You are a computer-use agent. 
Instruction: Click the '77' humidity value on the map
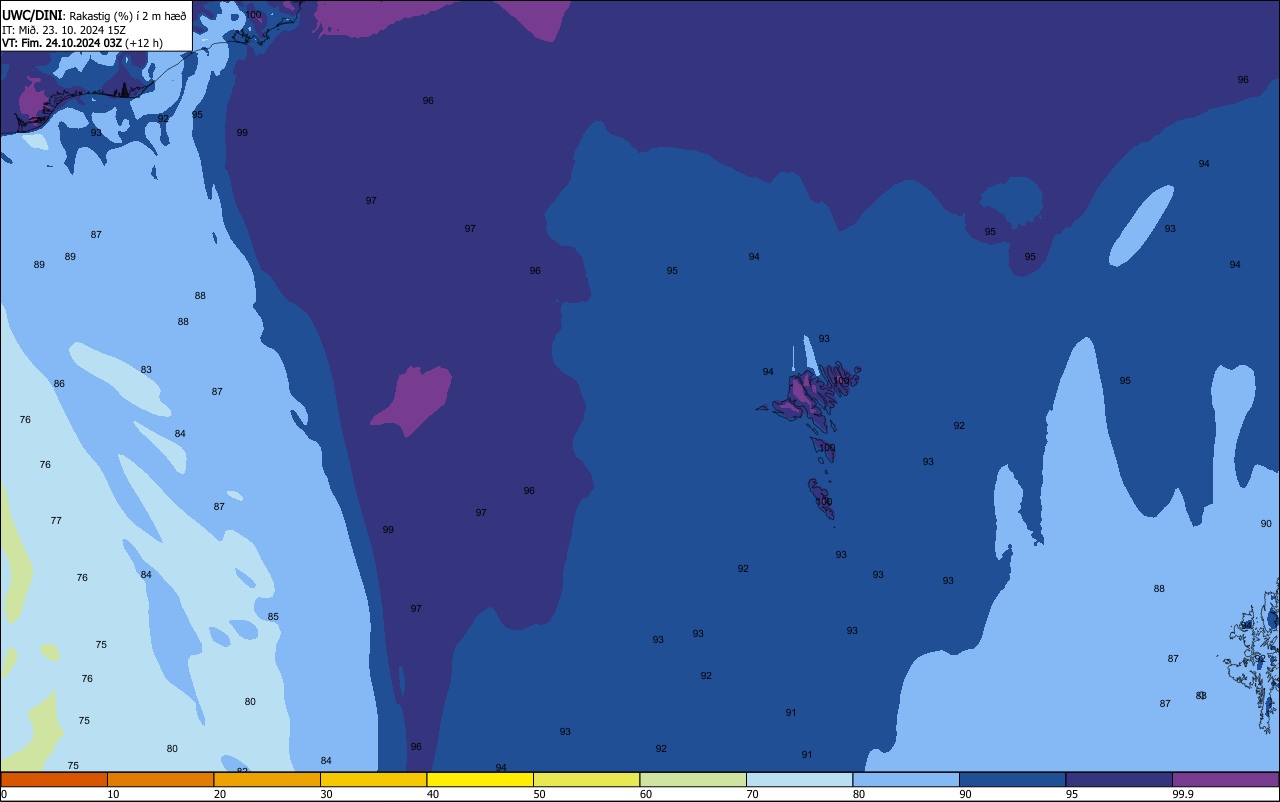point(56,521)
